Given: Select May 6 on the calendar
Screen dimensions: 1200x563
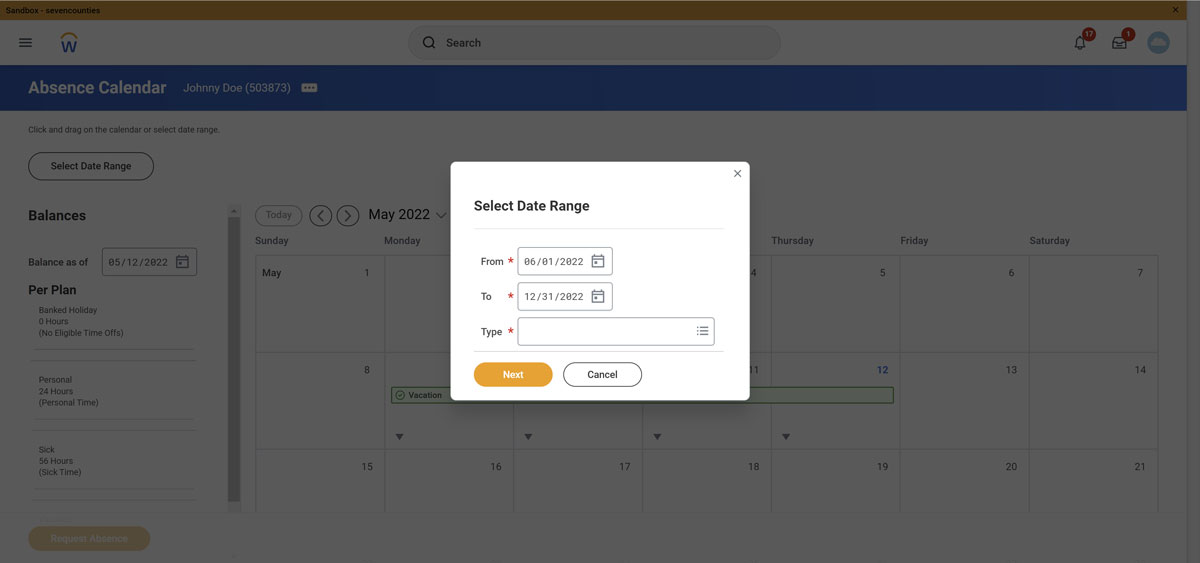Looking at the screenshot, I should pyautogui.click(x=964, y=304).
